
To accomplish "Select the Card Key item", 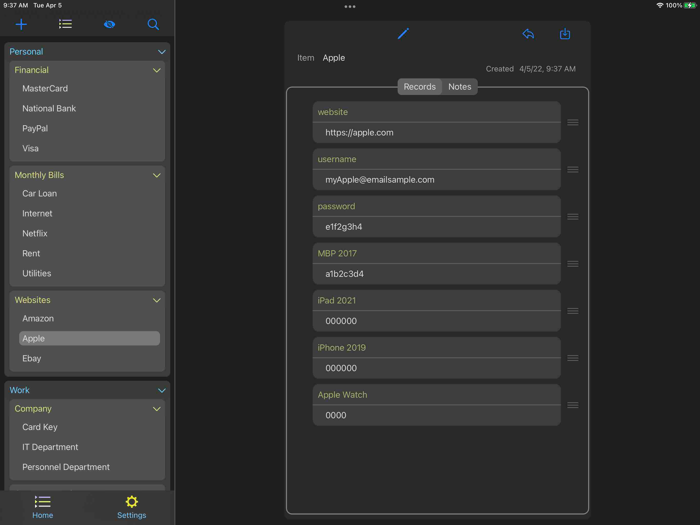I will pyautogui.click(x=40, y=427).
